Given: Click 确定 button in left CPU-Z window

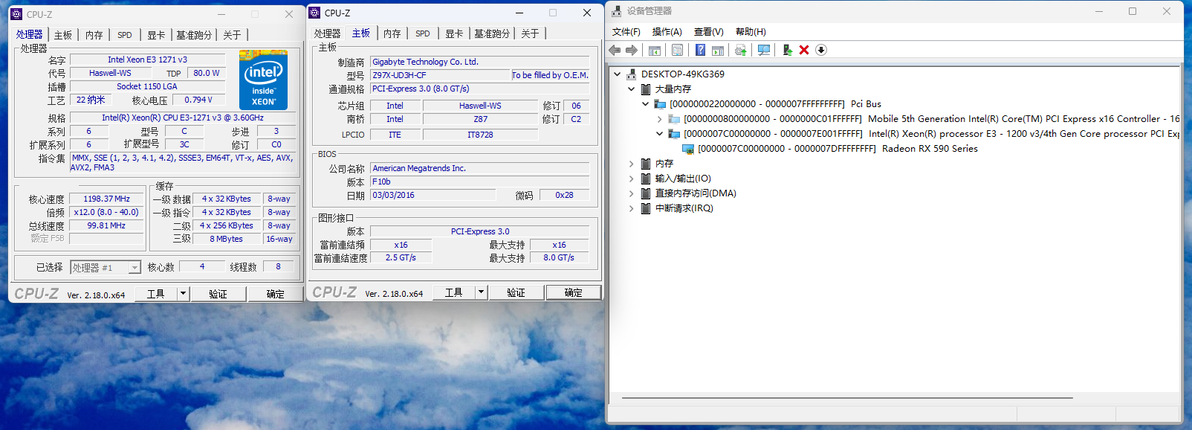Looking at the screenshot, I should pyautogui.click(x=275, y=293).
